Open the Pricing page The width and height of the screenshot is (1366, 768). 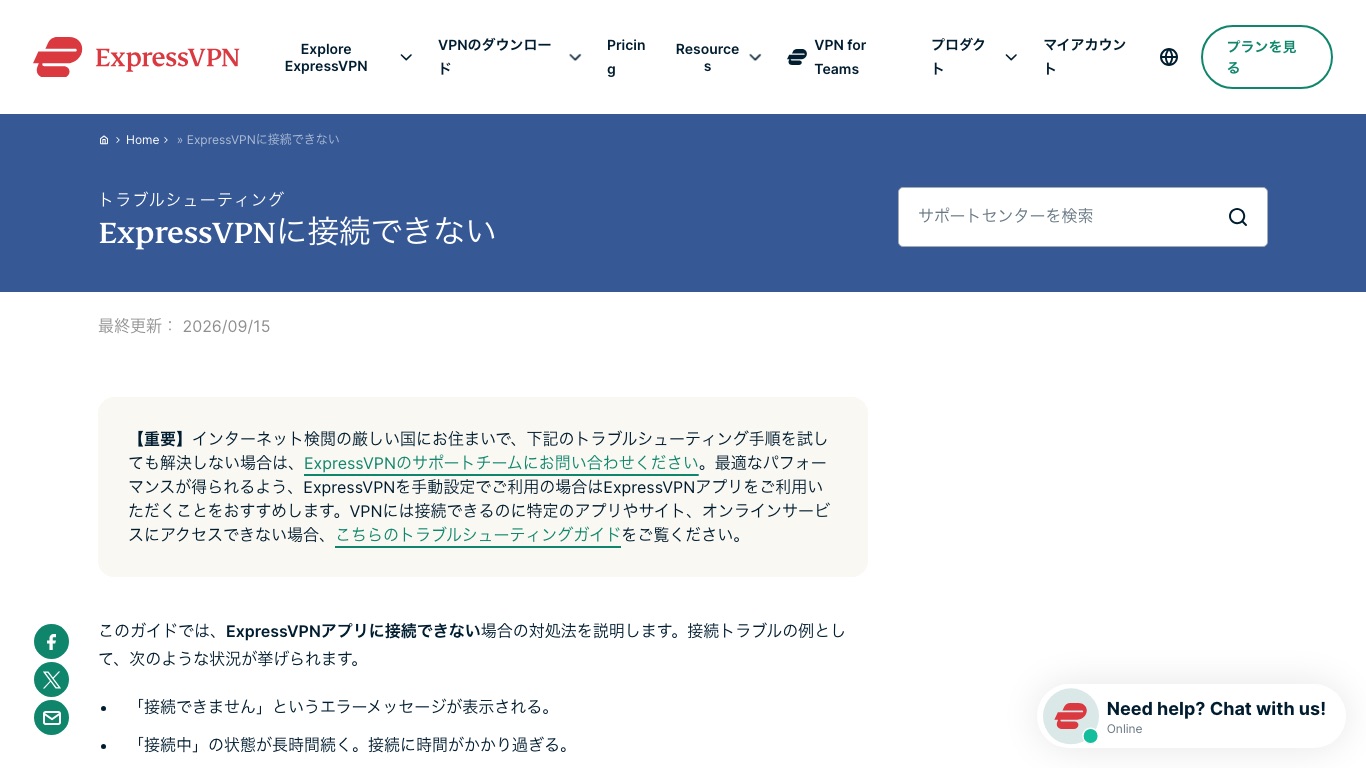pyautogui.click(x=626, y=57)
